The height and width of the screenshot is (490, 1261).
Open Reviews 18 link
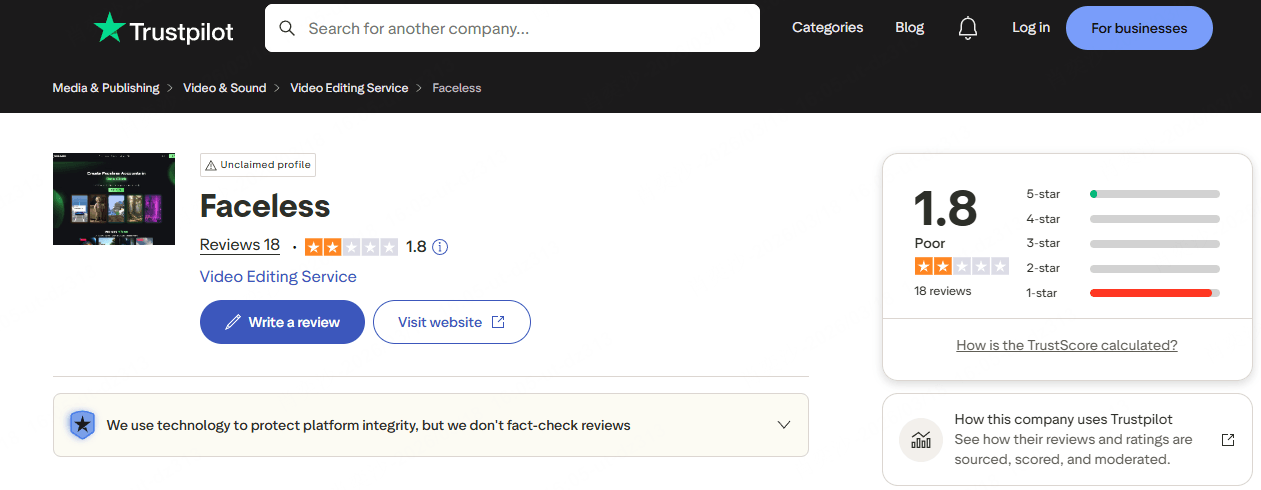[x=240, y=245]
